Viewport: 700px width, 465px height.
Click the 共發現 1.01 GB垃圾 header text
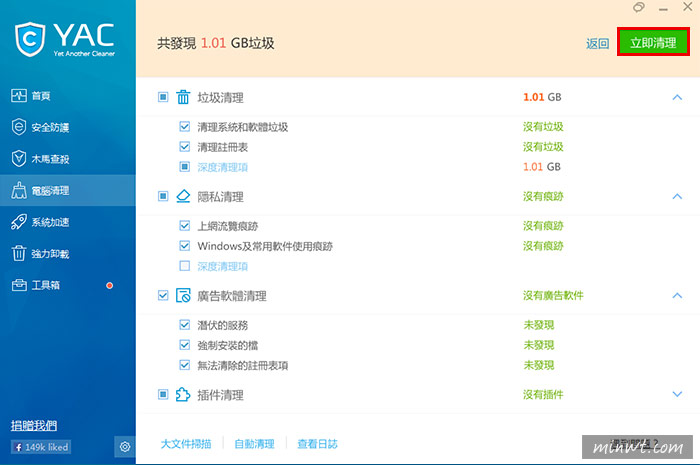click(216, 43)
